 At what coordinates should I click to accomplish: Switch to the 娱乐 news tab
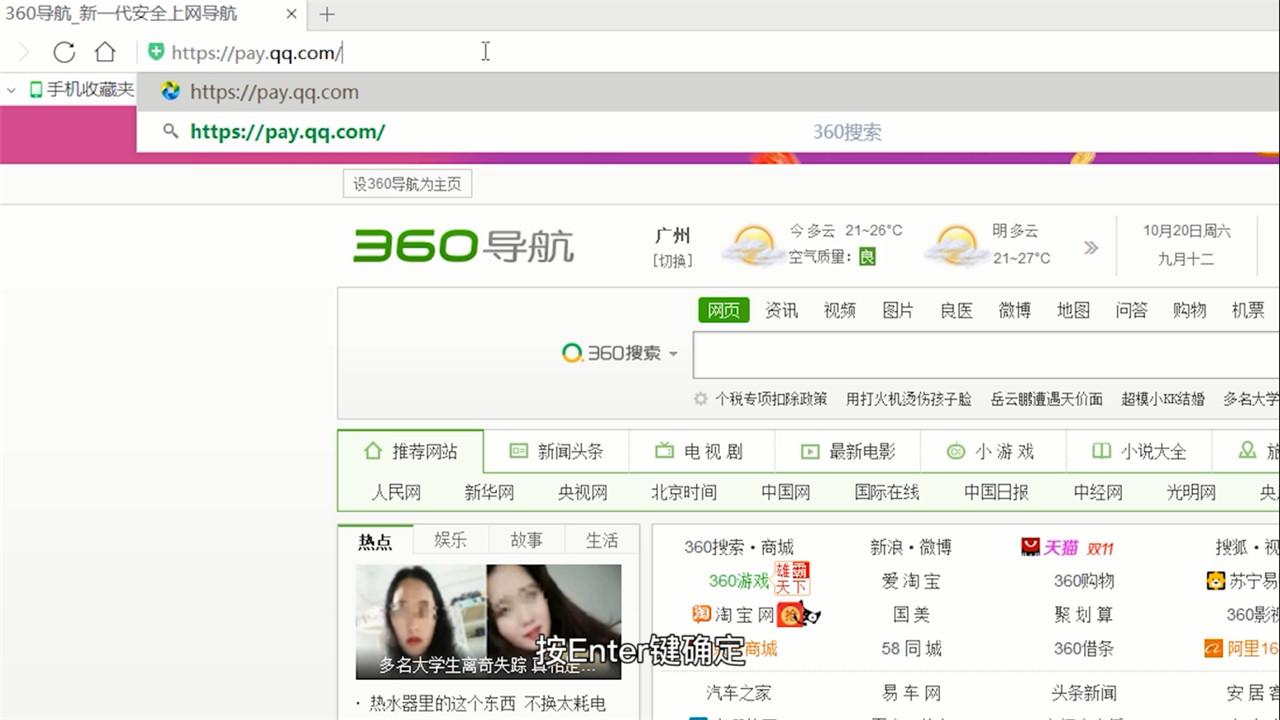tap(450, 540)
